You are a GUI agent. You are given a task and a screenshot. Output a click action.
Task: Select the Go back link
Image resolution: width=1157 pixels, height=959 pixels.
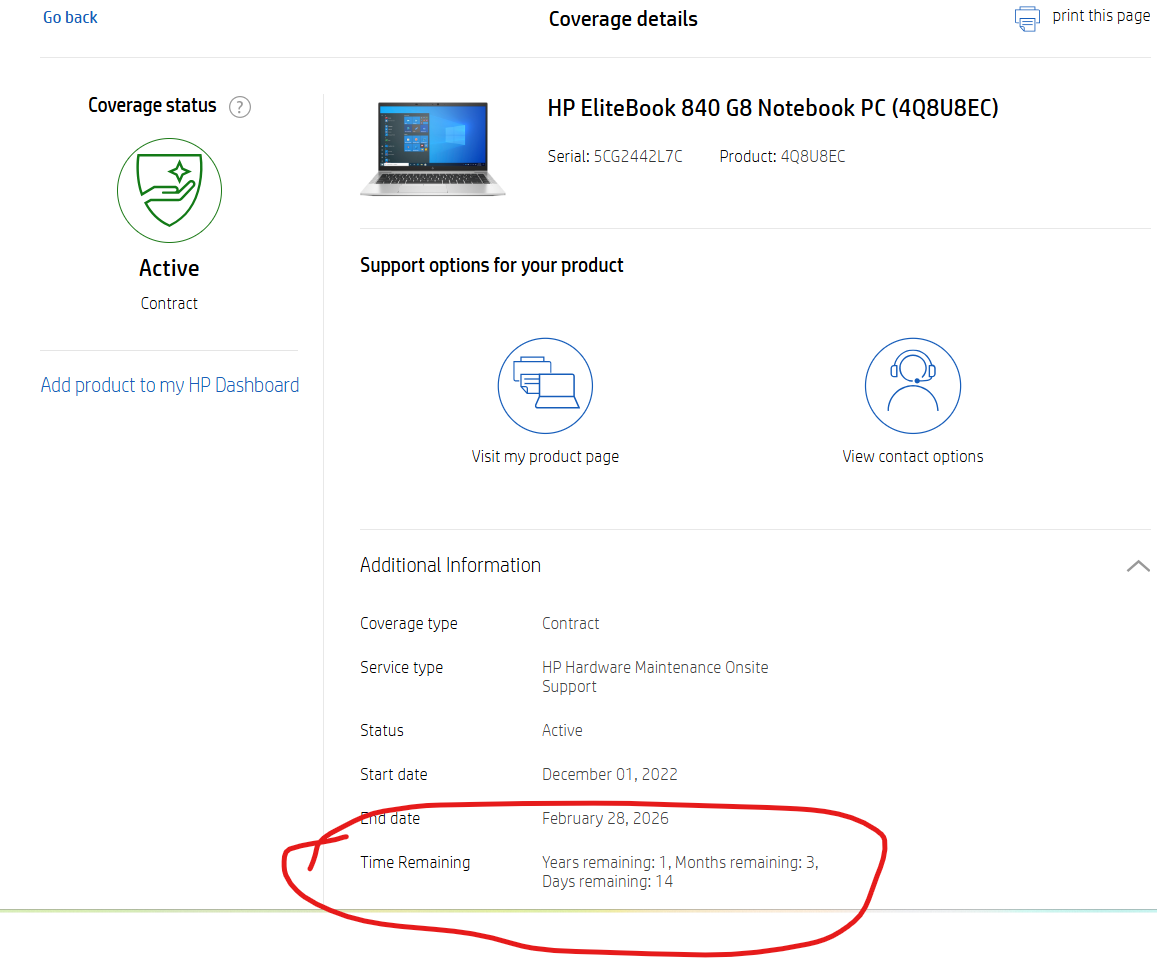[x=70, y=17]
